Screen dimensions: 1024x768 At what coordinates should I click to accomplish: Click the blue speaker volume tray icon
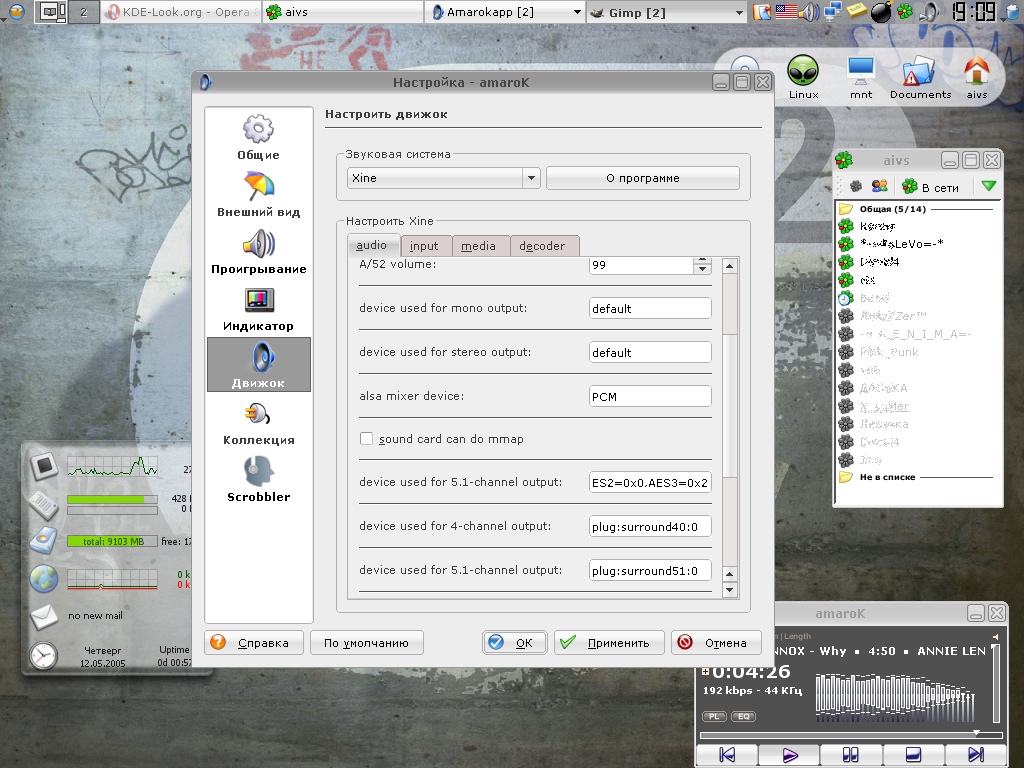[809, 12]
